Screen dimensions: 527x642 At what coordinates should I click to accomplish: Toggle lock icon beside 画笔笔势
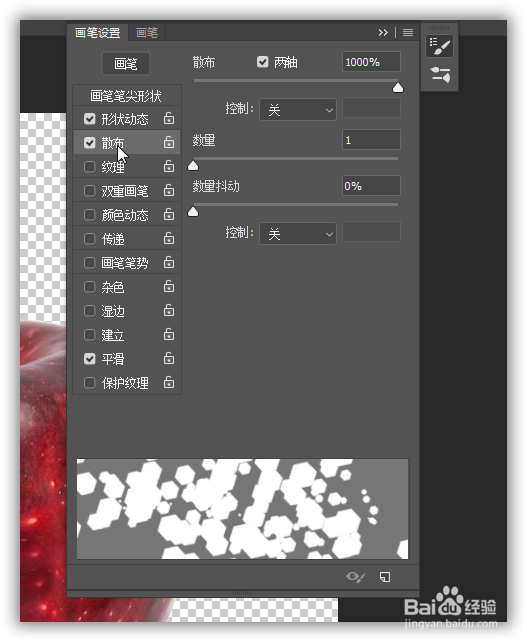point(169,262)
